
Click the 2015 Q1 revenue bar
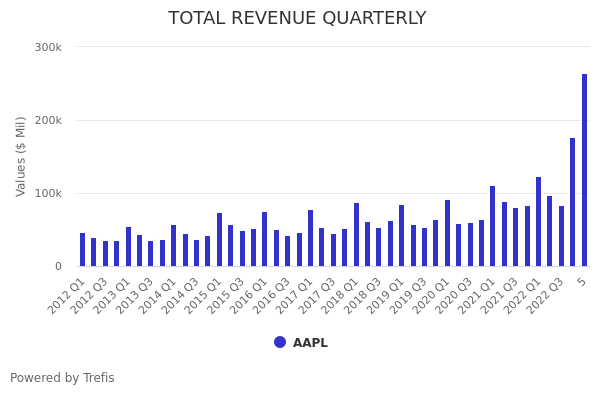219,240
